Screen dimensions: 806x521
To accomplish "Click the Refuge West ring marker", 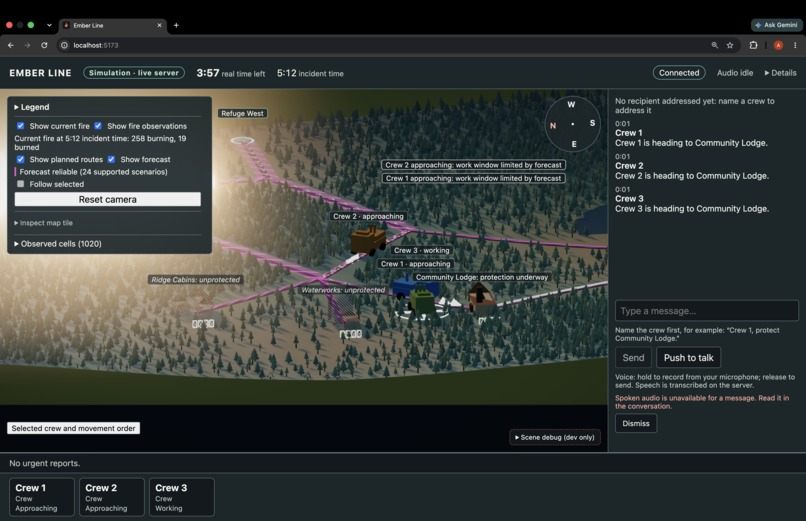I will coord(242,140).
